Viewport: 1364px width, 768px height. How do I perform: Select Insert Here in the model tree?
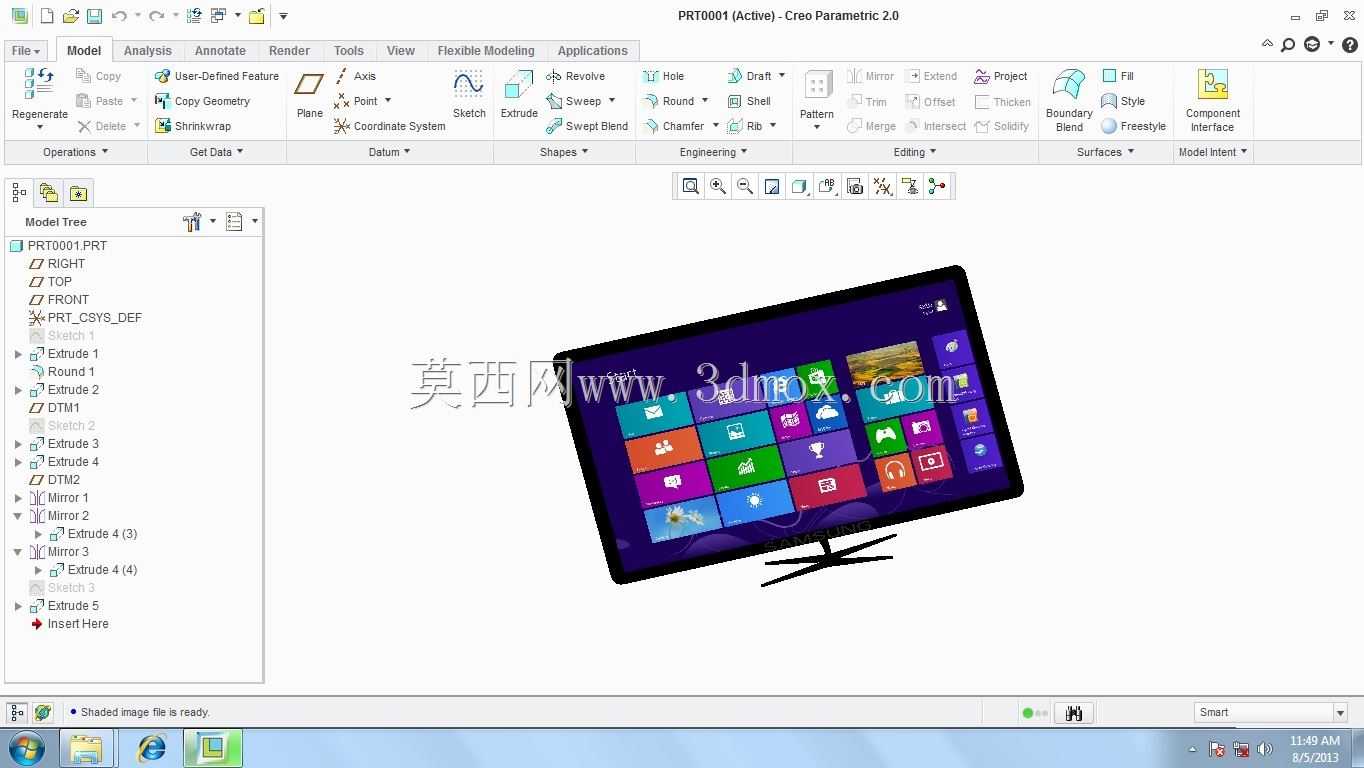pyautogui.click(x=69, y=624)
